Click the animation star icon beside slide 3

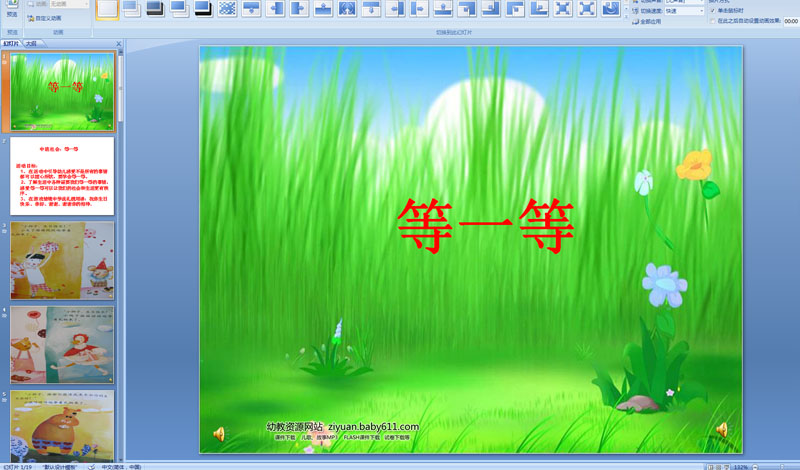click(5, 231)
